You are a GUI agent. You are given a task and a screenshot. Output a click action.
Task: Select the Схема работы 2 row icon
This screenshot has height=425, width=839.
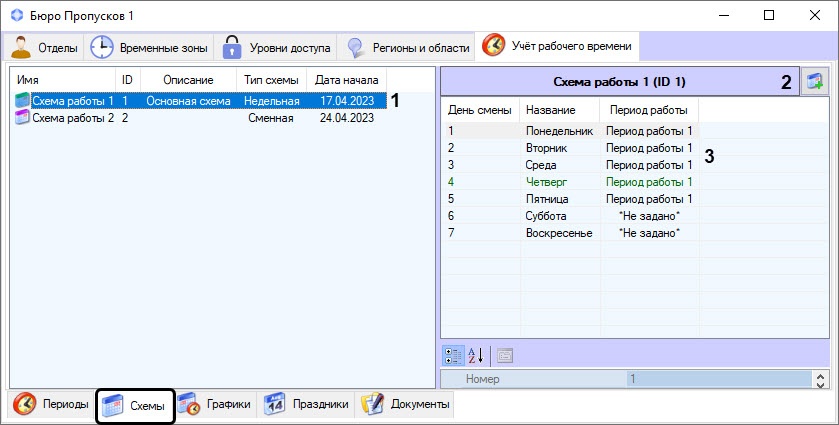tap(22, 118)
